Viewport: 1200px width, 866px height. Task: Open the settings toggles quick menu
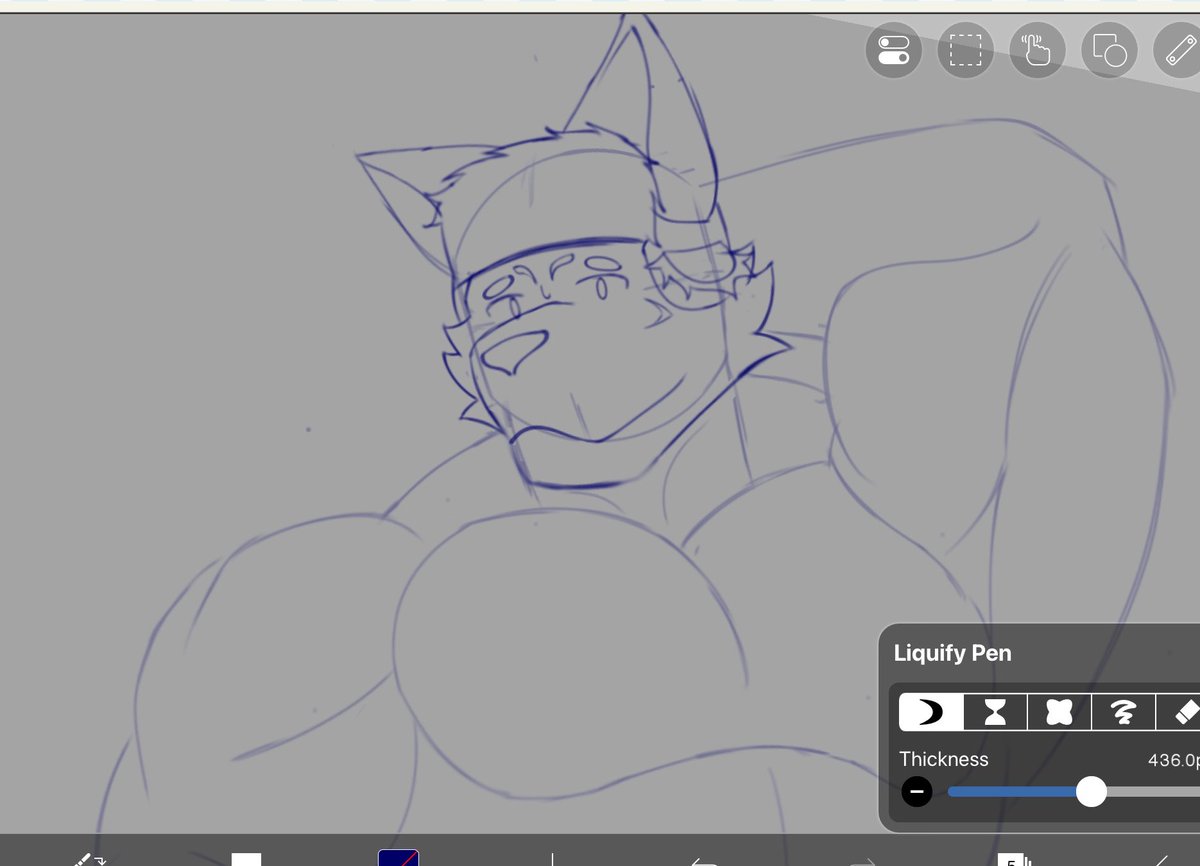(893, 50)
